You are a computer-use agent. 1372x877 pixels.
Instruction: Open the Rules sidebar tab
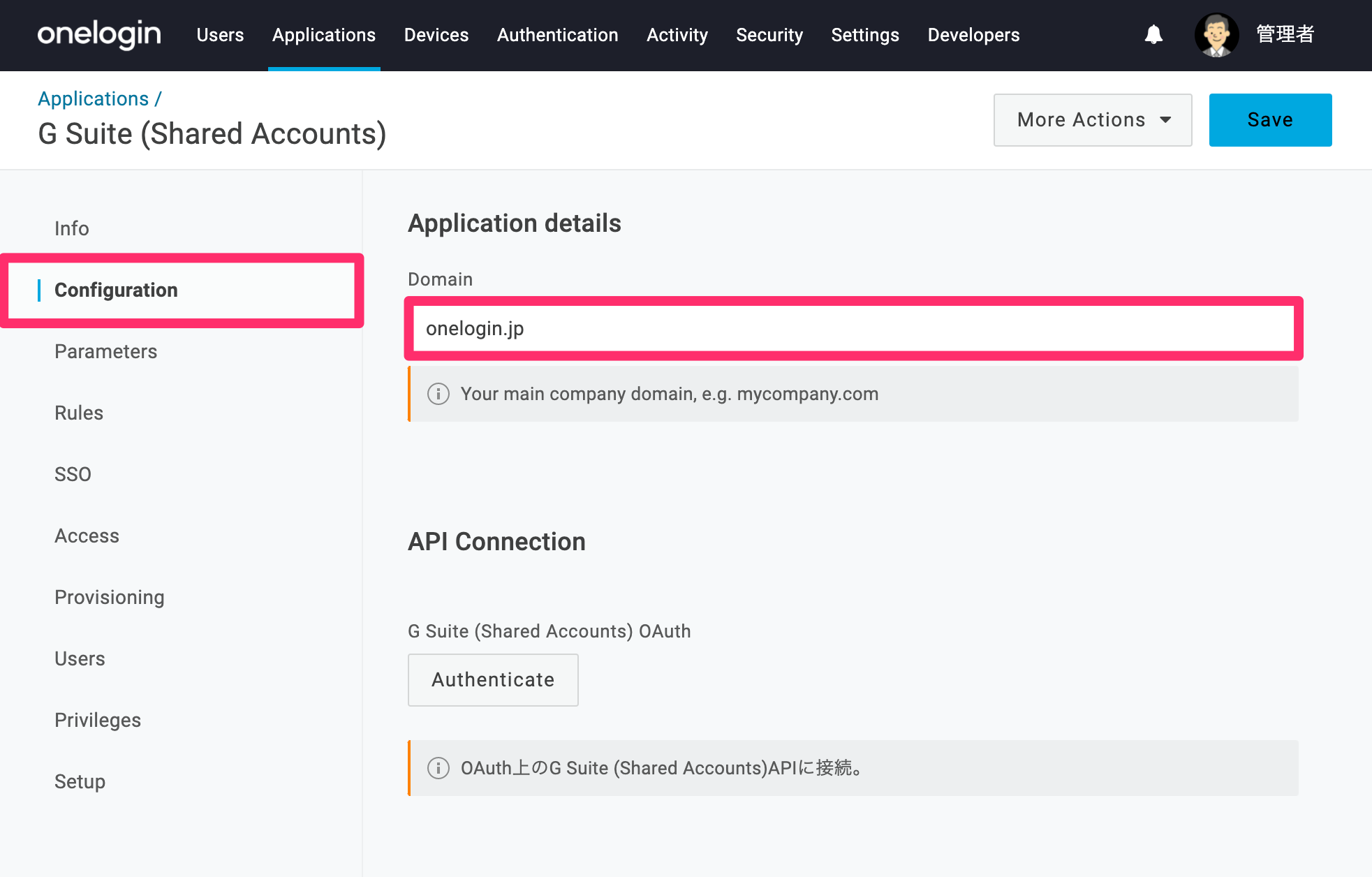[x=79, y=413]
